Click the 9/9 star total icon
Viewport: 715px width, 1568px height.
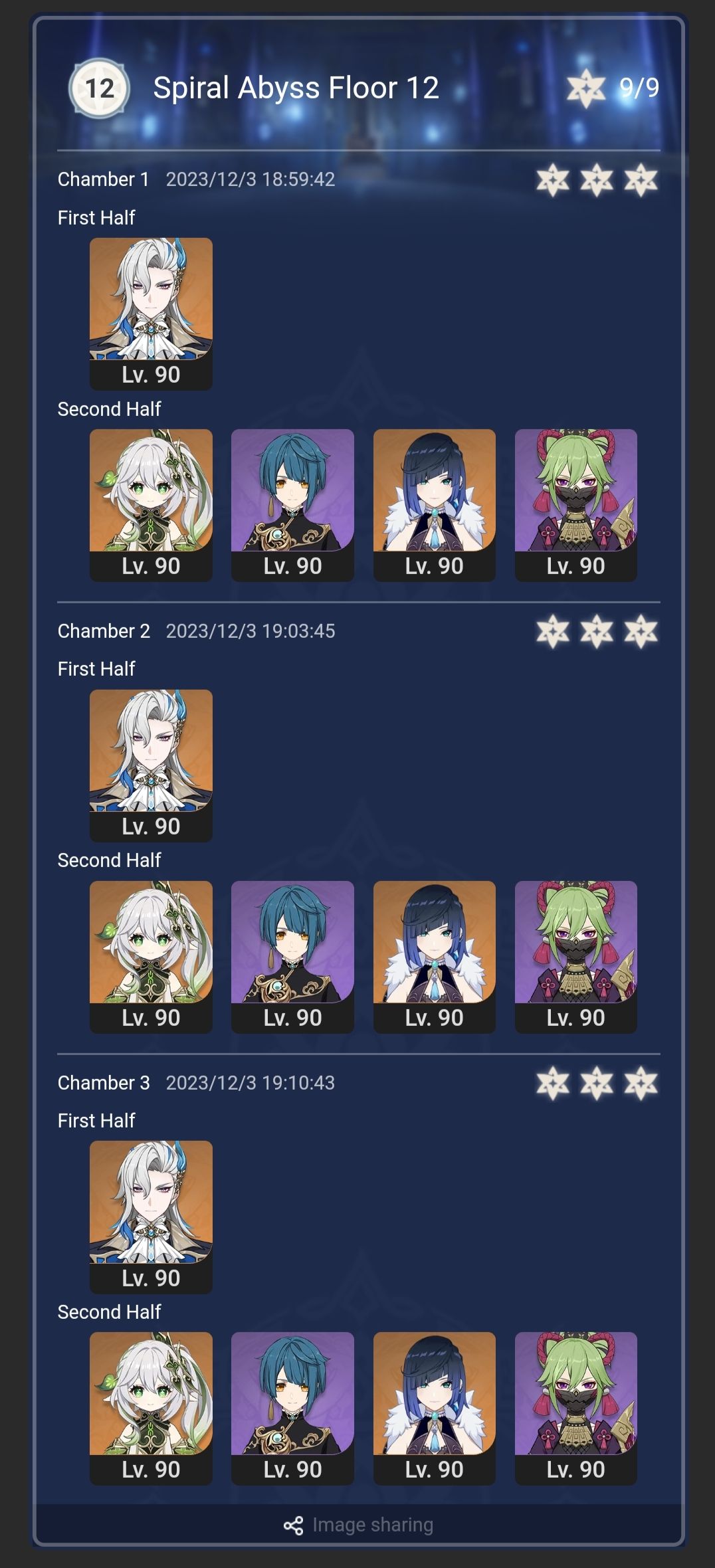coord(585,88)
